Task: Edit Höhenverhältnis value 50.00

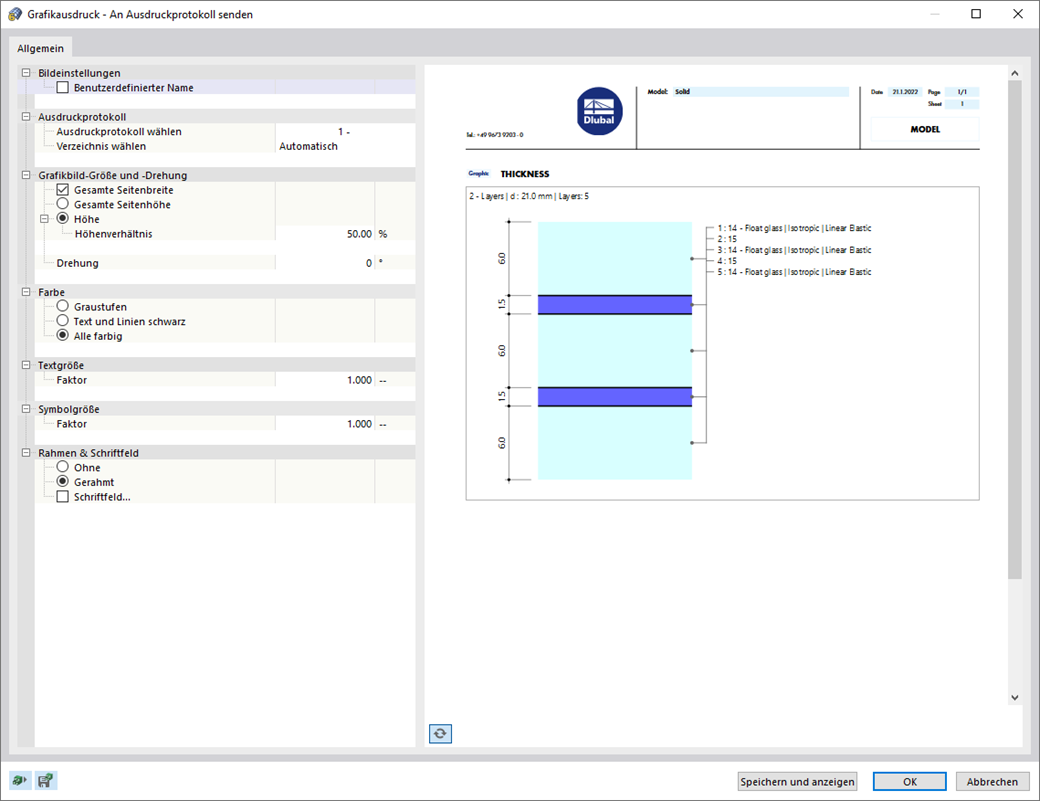Action: coord(325,233)
